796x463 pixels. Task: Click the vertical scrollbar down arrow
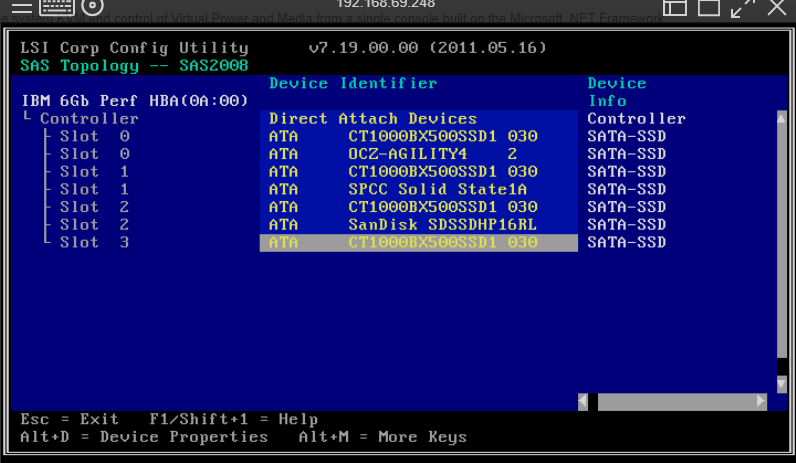tap(781, 384)
